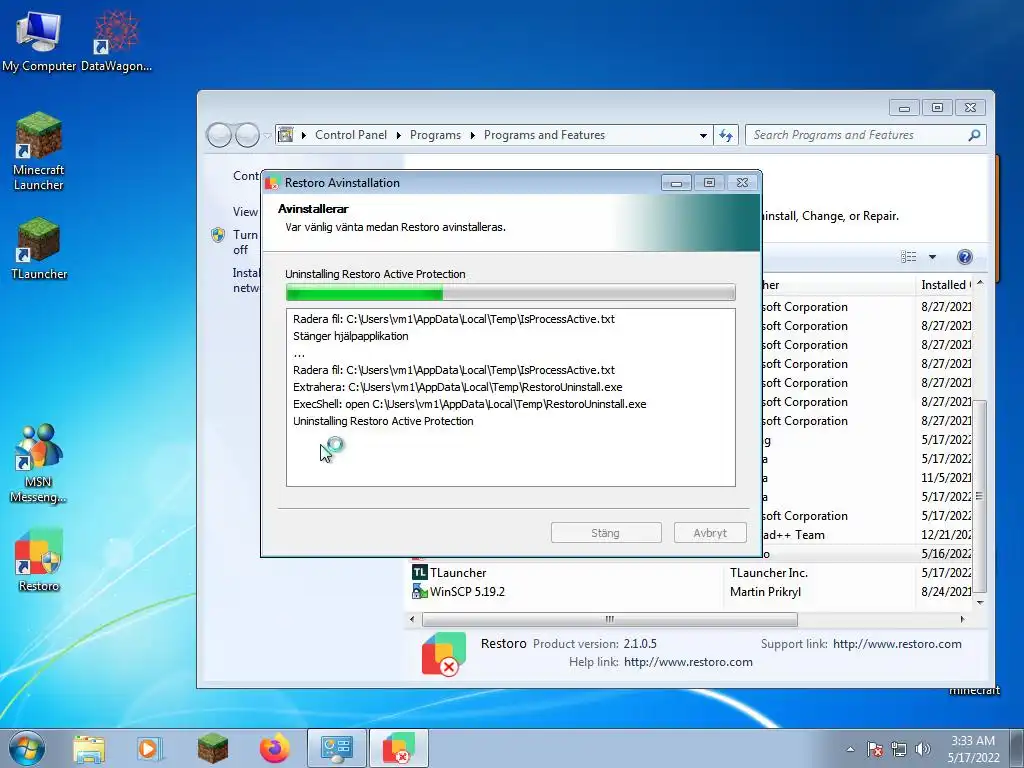1024x768 pixels.
Task: Click the Avbryt button
Action: coord(710,533)
